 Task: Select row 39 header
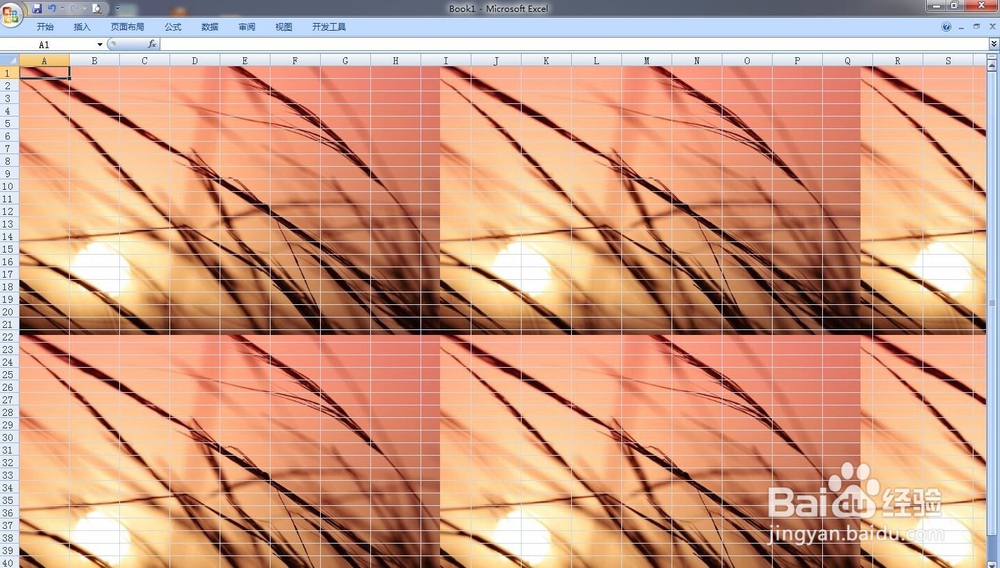coord(9,551)
